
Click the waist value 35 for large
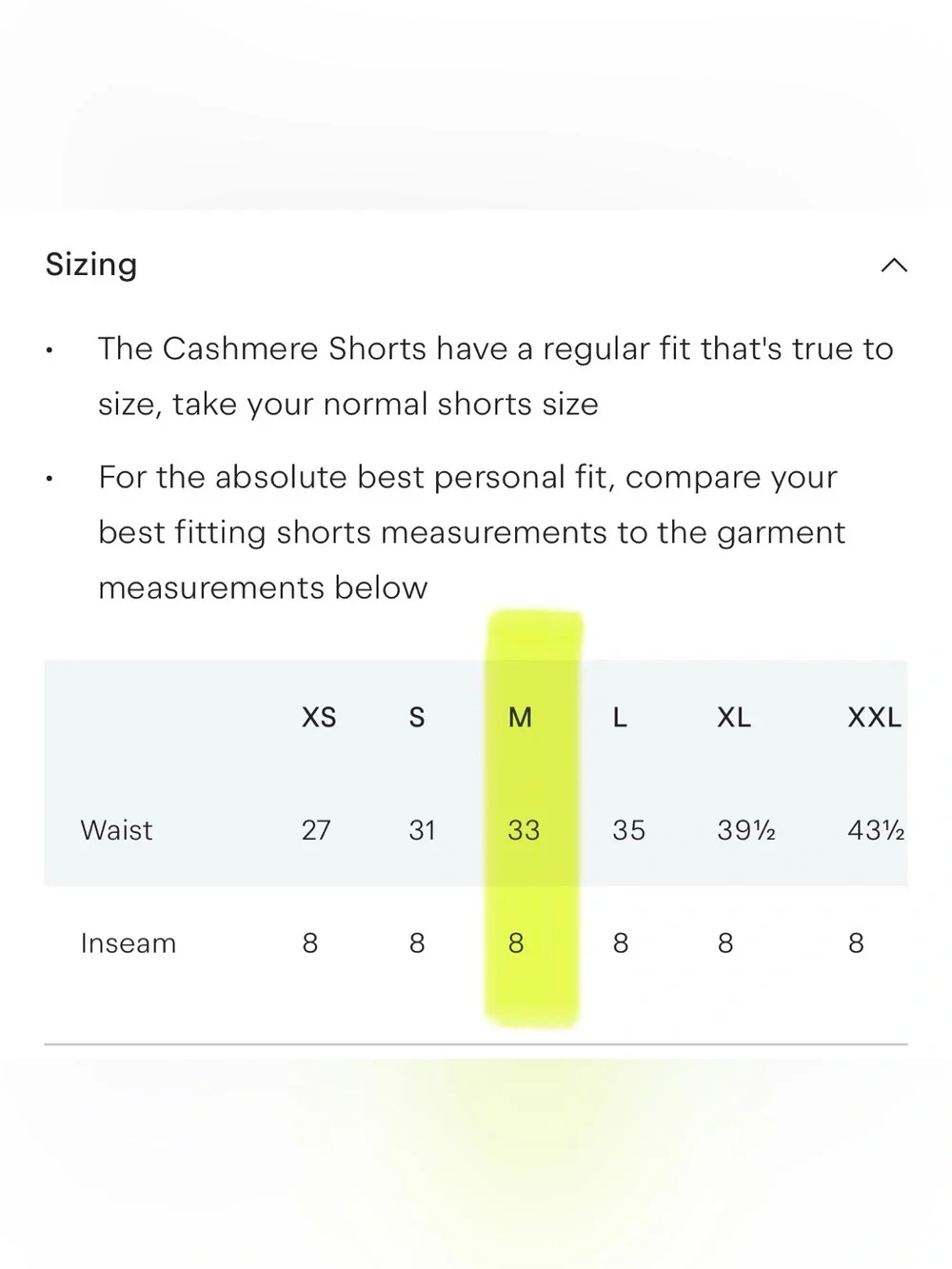628,830
